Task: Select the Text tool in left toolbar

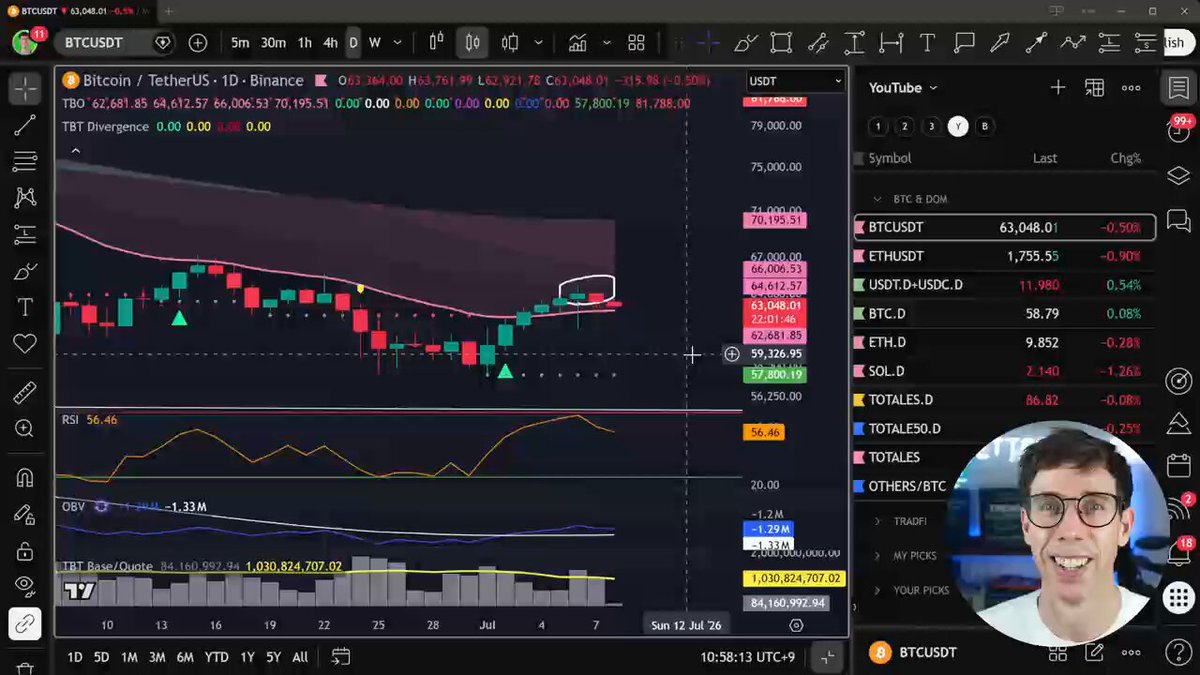Action: pos(25,307)
